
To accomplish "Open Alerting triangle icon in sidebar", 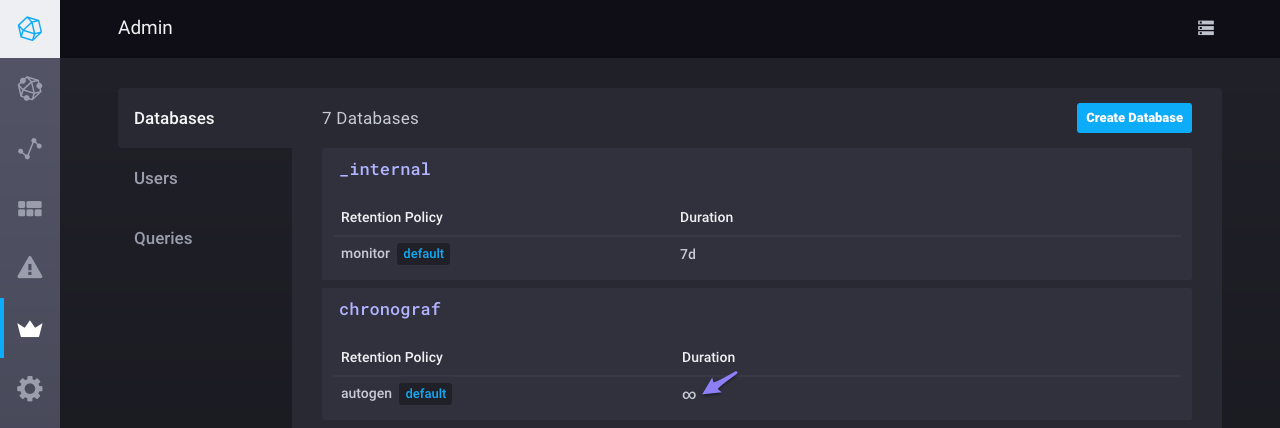I will (x=30, y=268).
